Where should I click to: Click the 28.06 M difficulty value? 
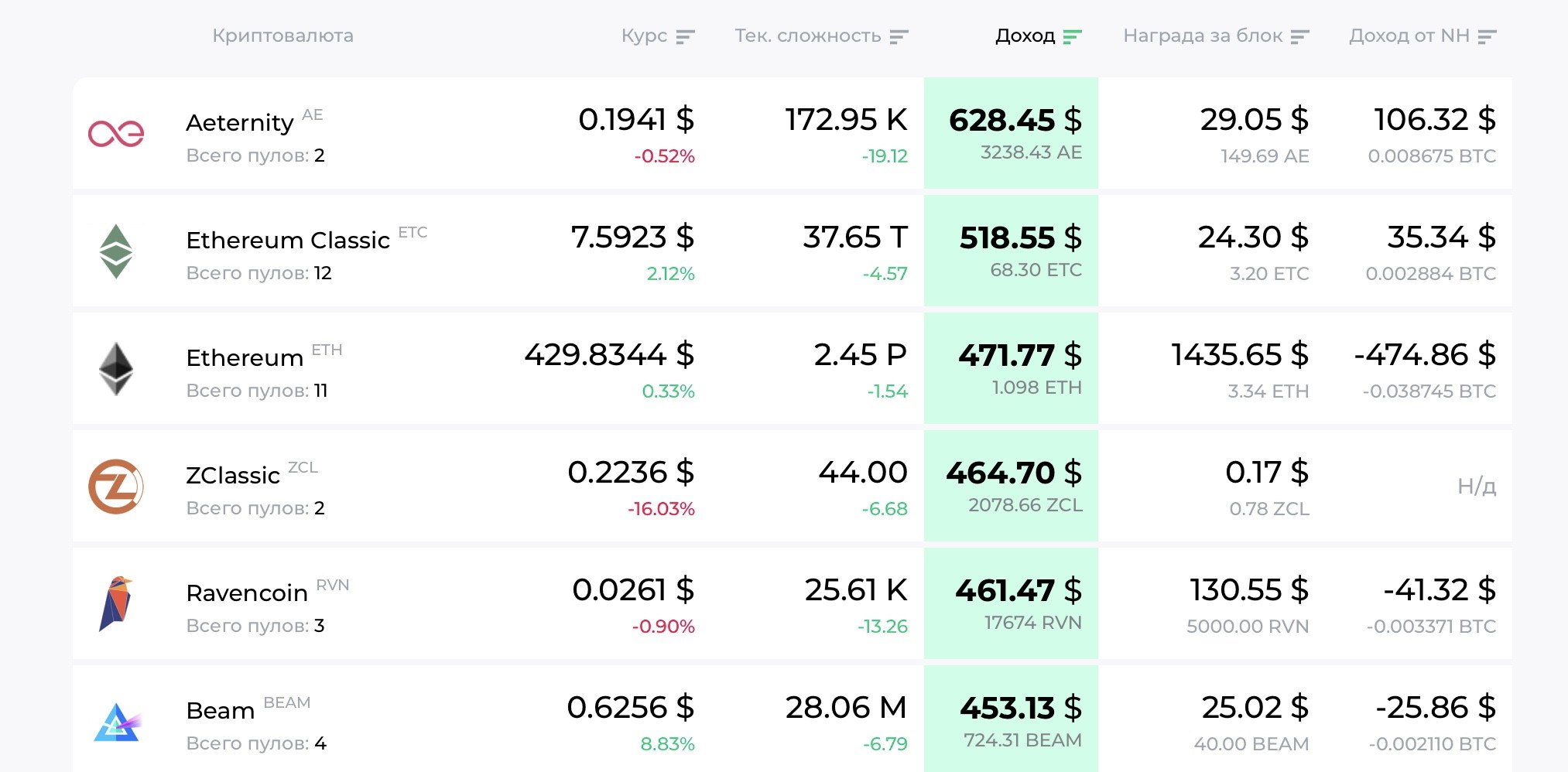point(846,708)
